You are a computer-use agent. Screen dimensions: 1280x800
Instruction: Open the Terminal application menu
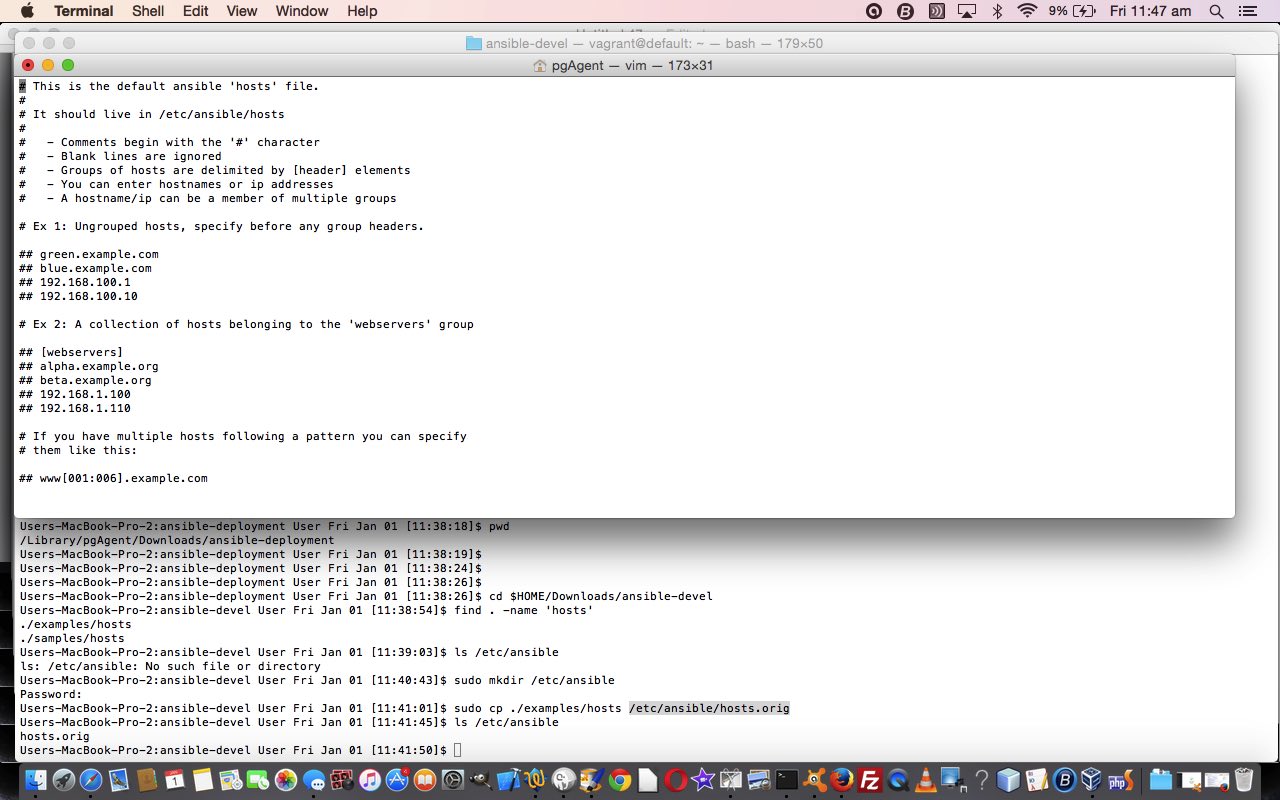(x=83, y=11)
